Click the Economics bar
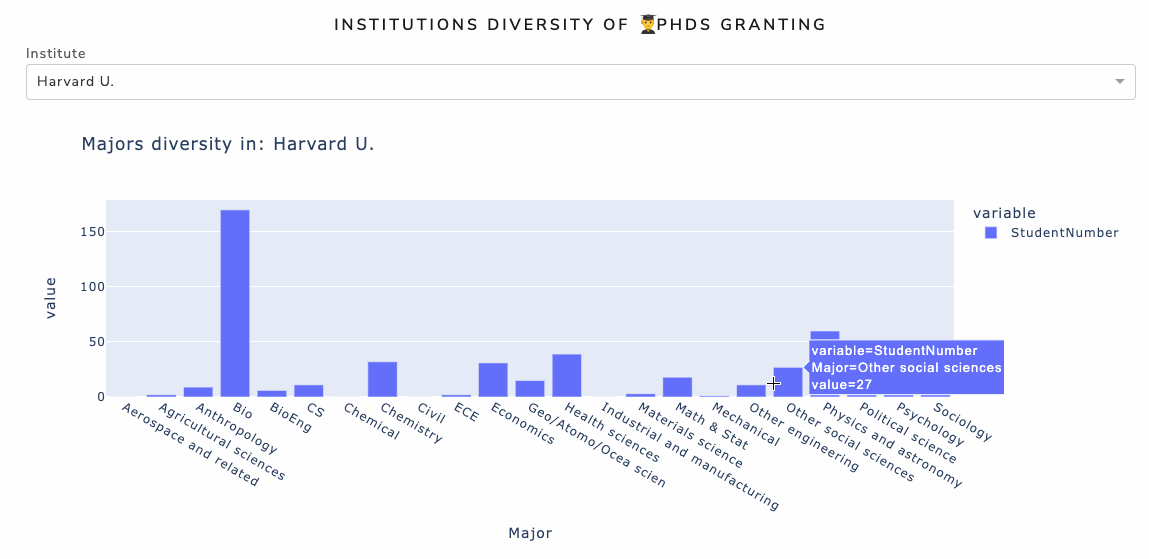The image size is (1149, 559). point(493,380)
